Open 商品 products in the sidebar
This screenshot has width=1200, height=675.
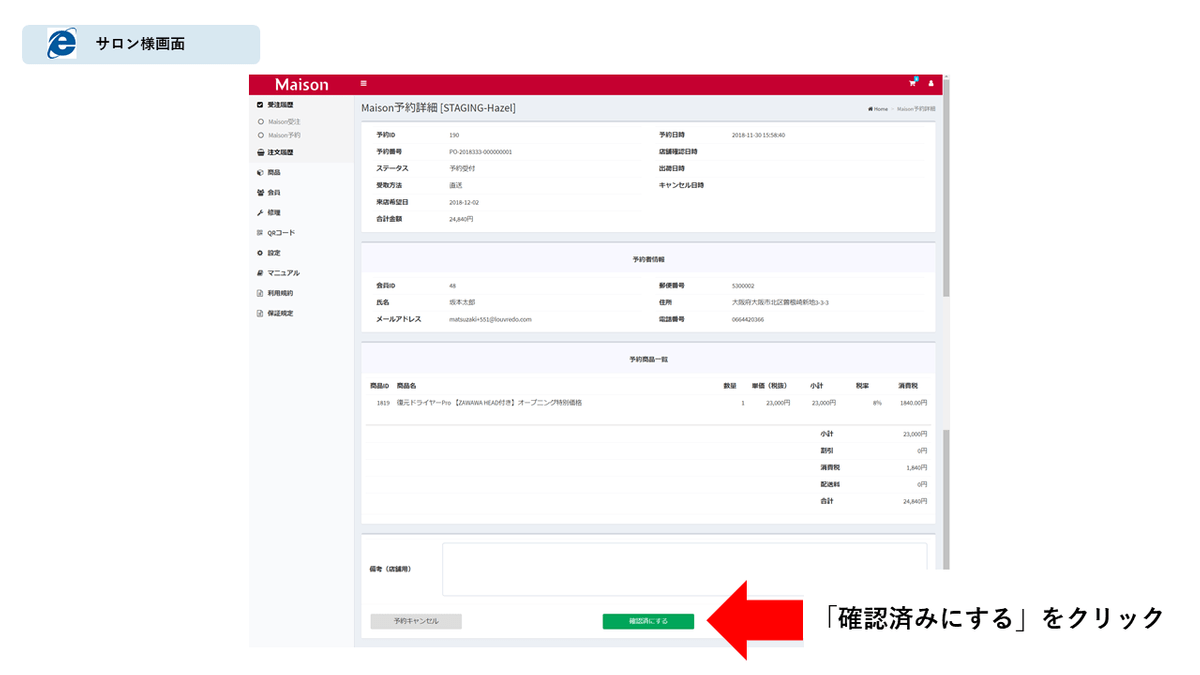273,172
